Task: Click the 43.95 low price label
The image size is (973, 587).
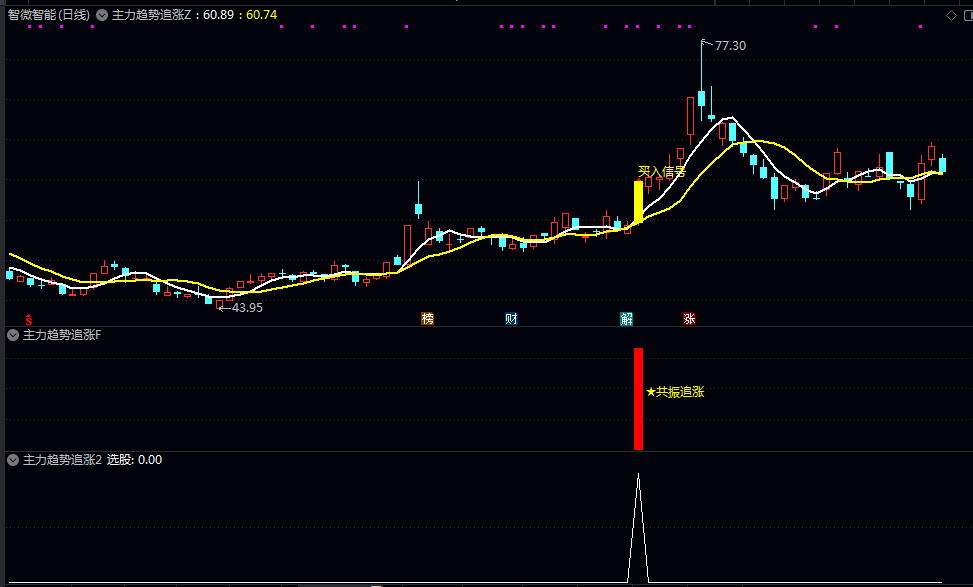Action: [x=247, y=308]
